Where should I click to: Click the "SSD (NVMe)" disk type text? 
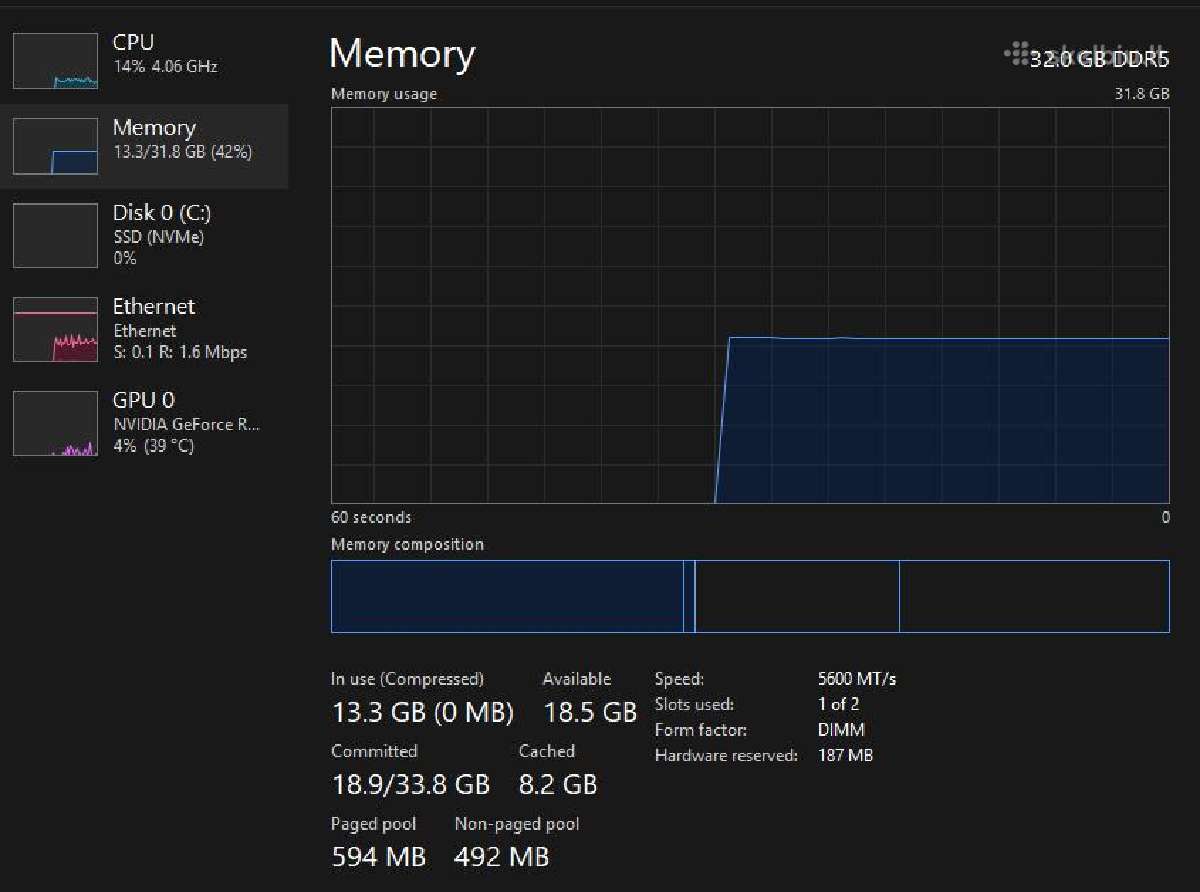tap(158, 237)
